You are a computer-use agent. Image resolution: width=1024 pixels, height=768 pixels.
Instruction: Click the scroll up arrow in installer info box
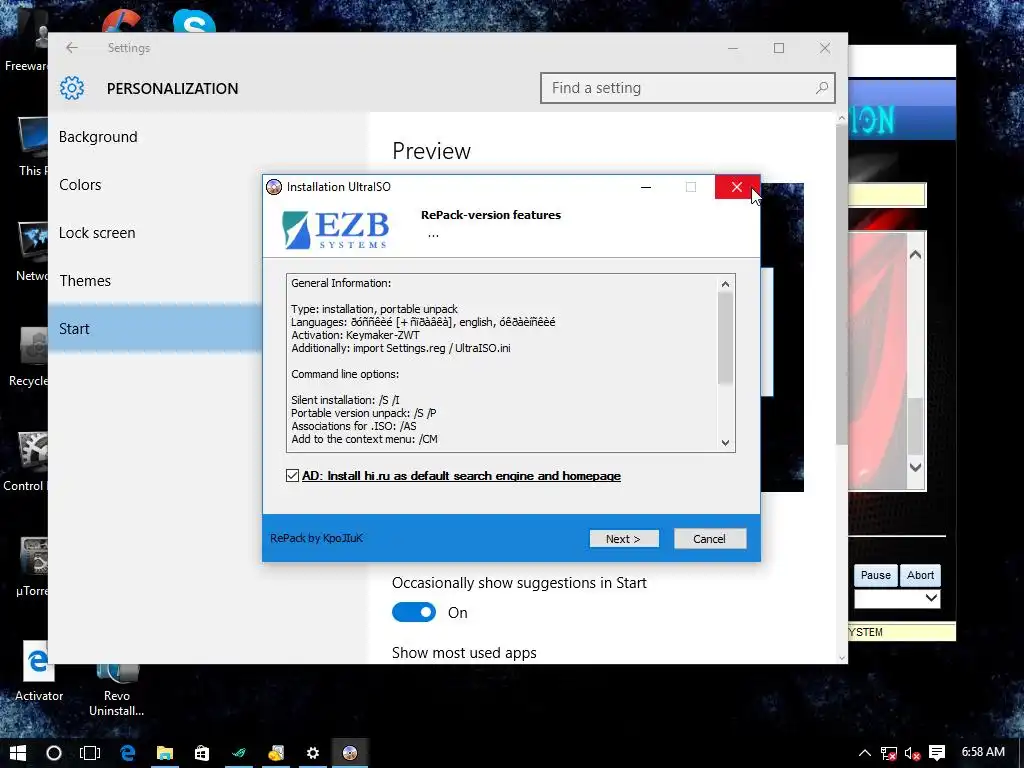725,284
